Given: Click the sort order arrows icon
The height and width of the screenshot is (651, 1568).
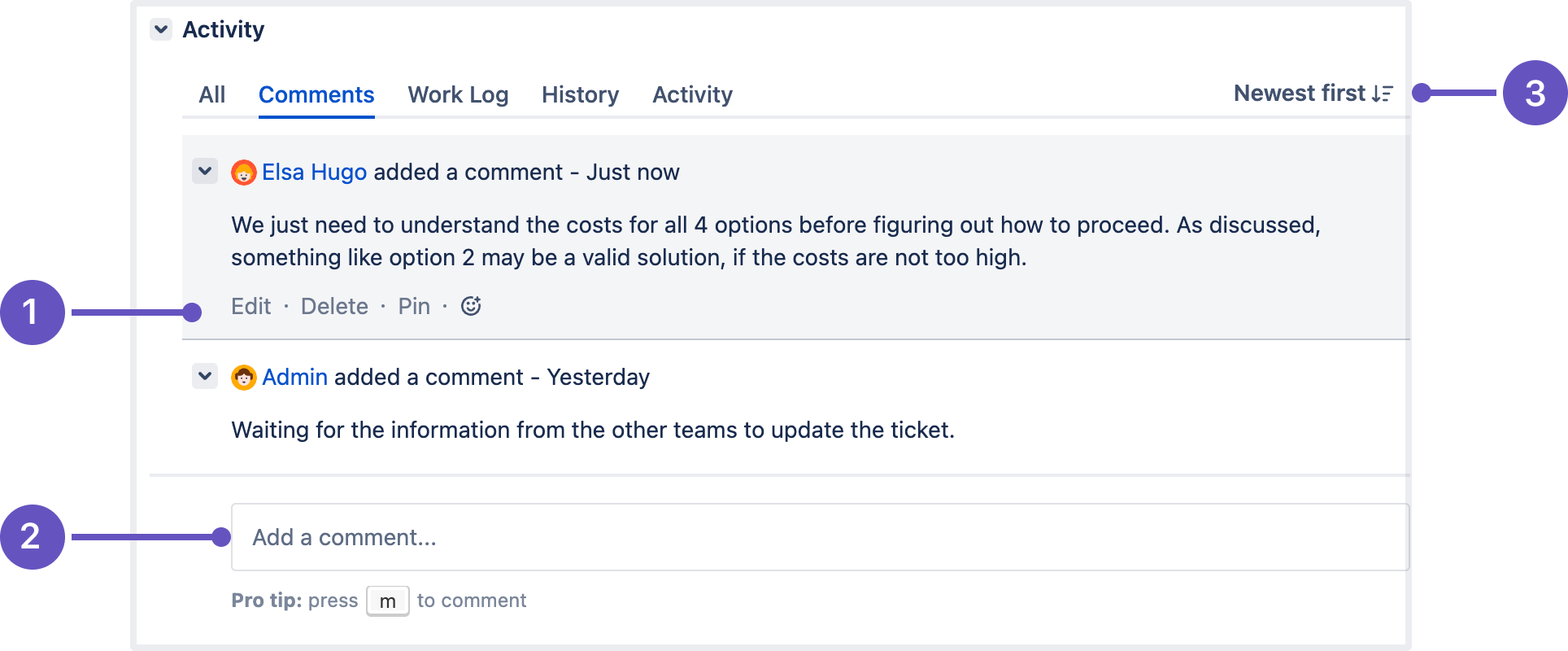Looking at the screenshot, I should click(1383, 94).
